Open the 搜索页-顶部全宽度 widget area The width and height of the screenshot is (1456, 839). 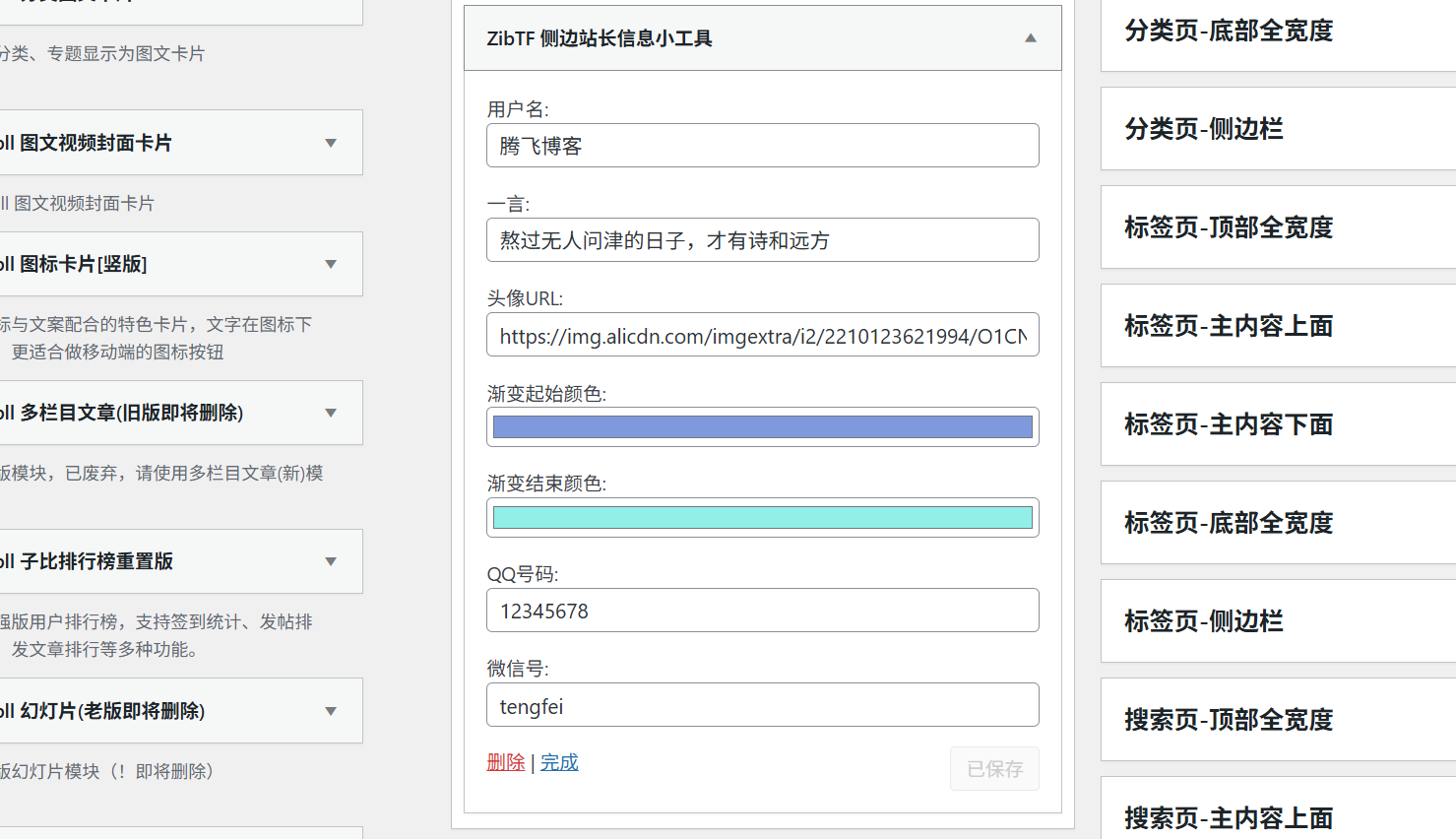1277,720
